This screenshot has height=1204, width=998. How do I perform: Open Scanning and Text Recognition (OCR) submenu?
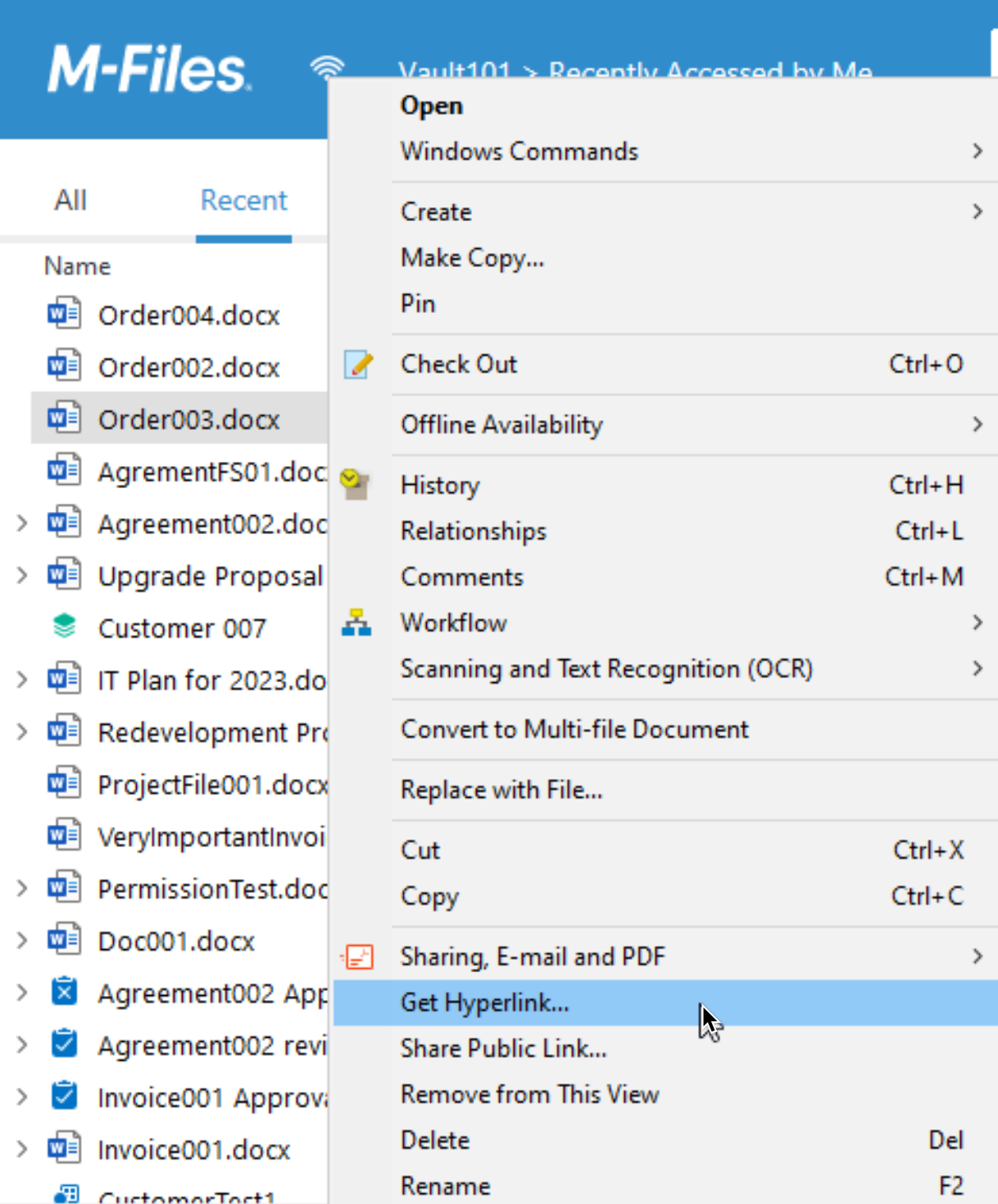click(665, 669)
